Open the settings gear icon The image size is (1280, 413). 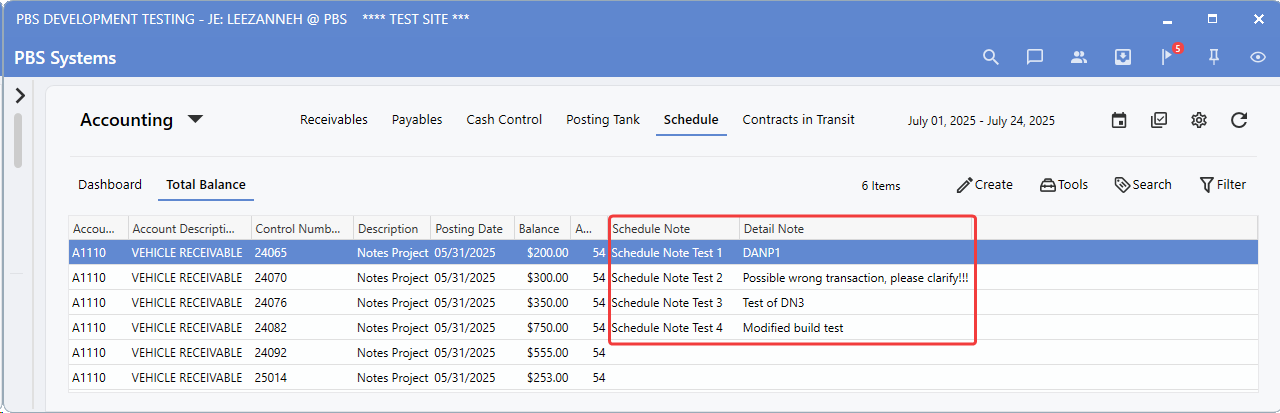tap(1199, 120)
